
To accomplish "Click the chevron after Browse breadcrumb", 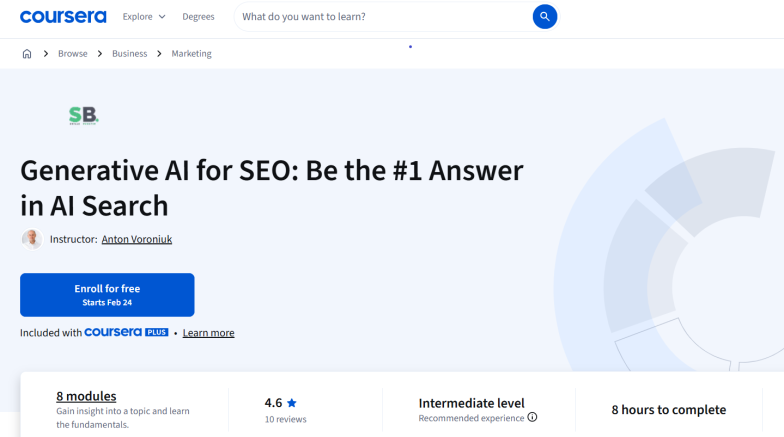I will pyautogui.click(x=100, y=54).
